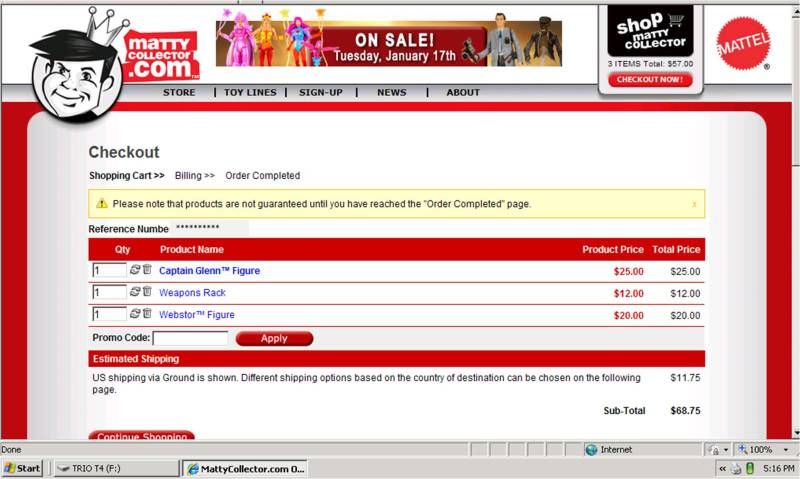Delete Captain Glenn Figure with trash icon

pos(147,270)
